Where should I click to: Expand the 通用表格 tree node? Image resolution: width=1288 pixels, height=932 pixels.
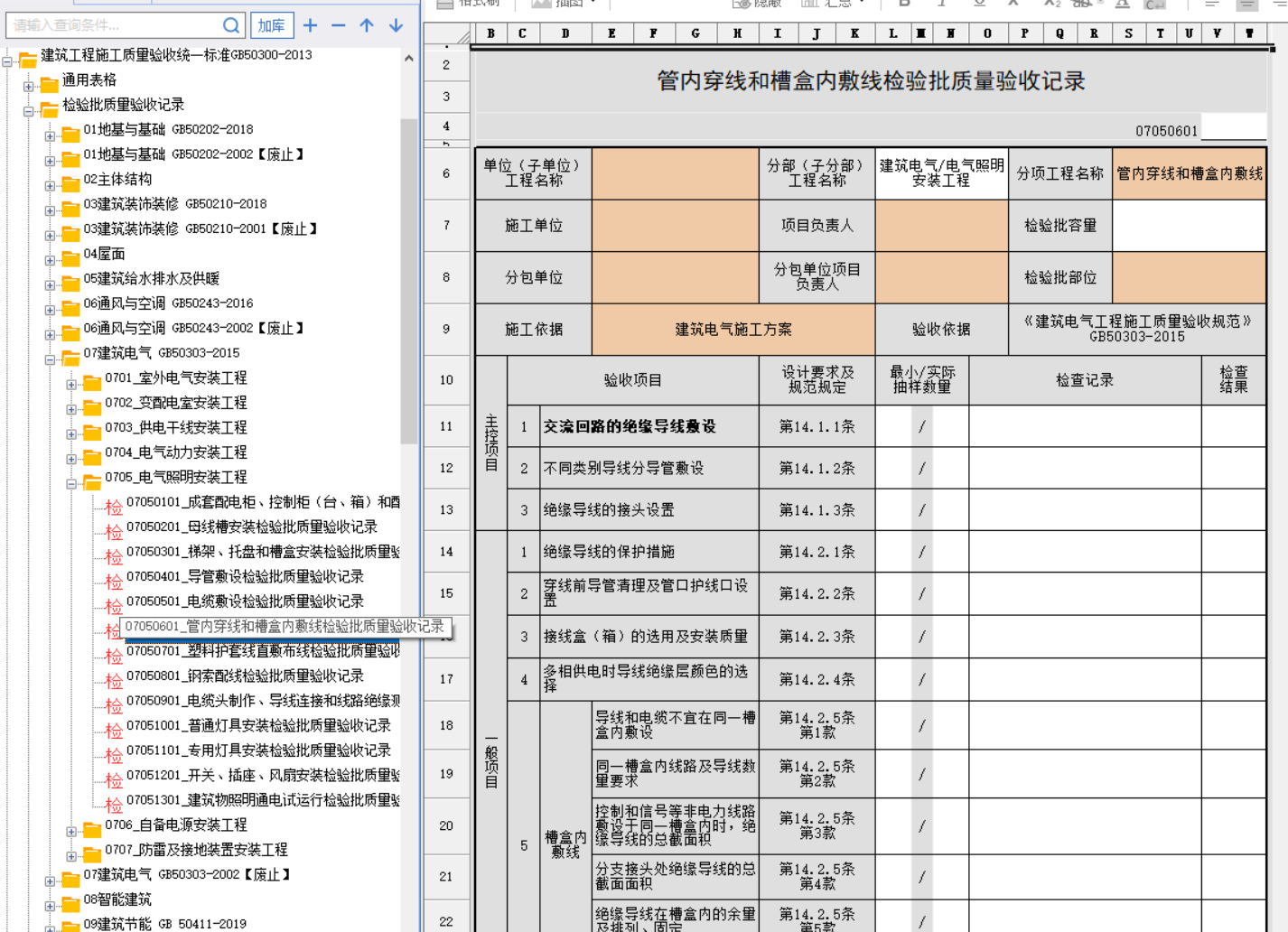[28, 87]
